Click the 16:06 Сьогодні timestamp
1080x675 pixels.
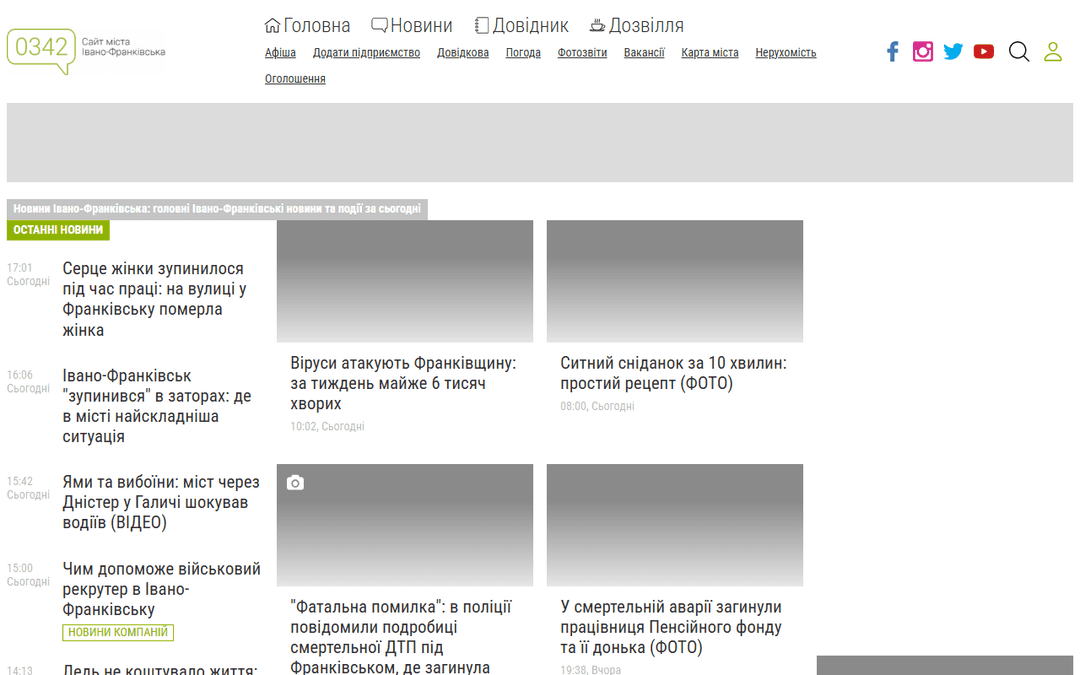coord(28,382)
